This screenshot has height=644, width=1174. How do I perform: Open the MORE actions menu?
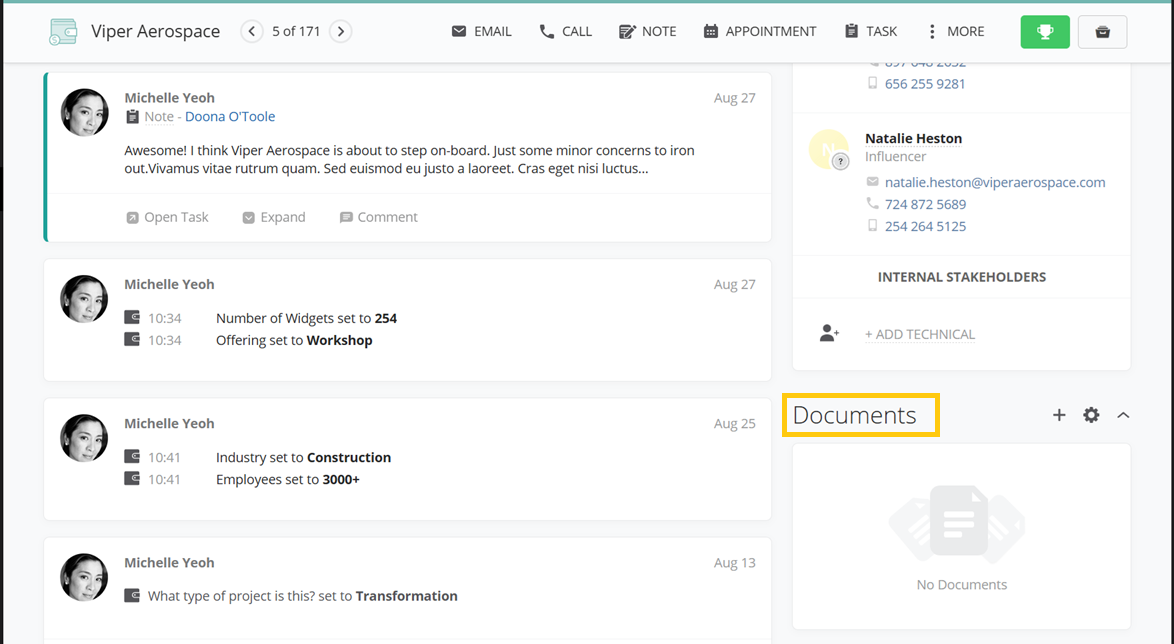(954, 32)
